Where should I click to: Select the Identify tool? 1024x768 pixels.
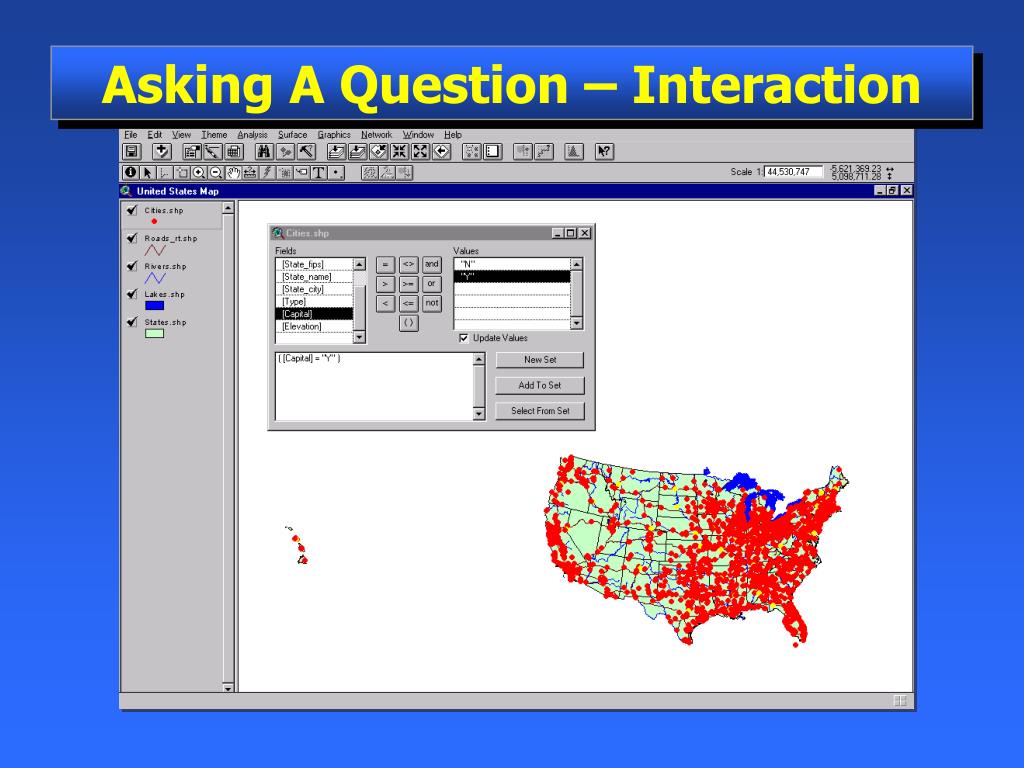click(131, 172)
